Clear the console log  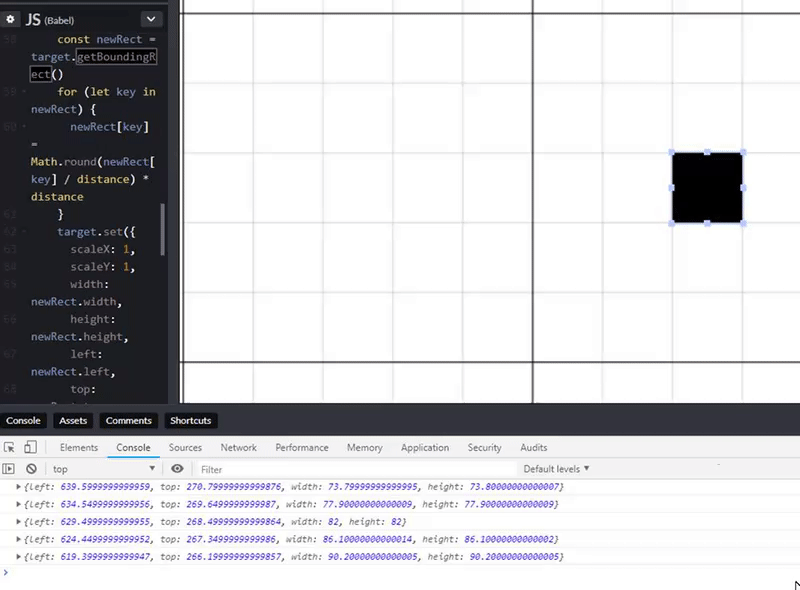click(31, 469)
